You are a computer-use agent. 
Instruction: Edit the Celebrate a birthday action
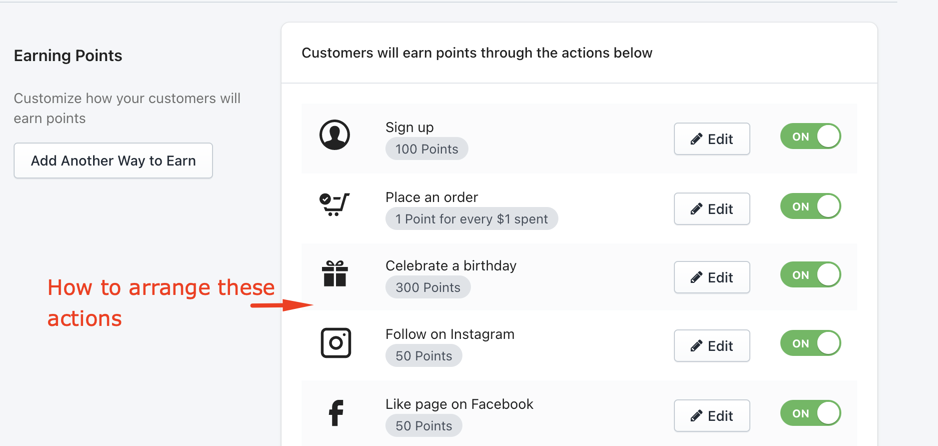(x=712, y=277)
